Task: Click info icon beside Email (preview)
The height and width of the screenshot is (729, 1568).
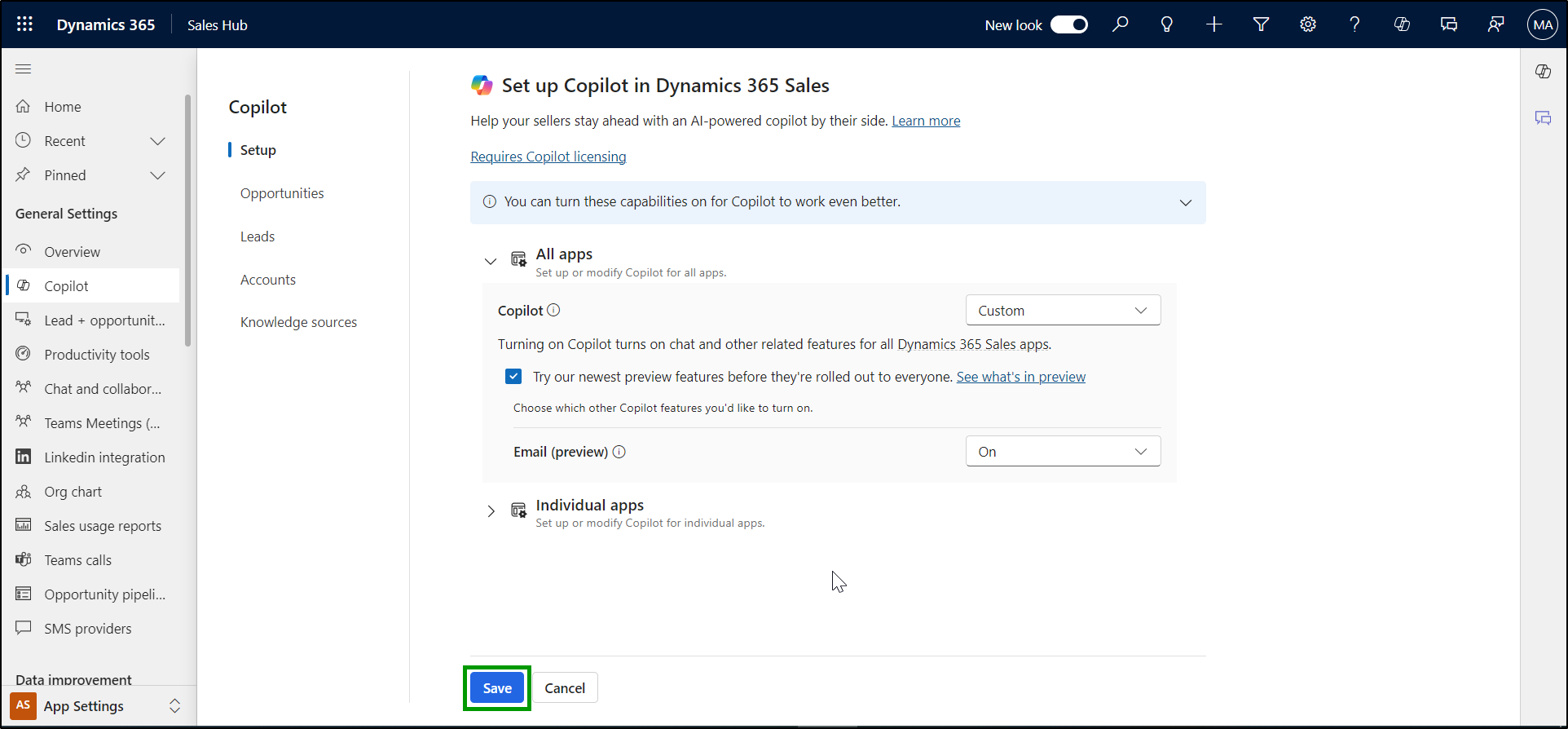Action: click(619, 452)
